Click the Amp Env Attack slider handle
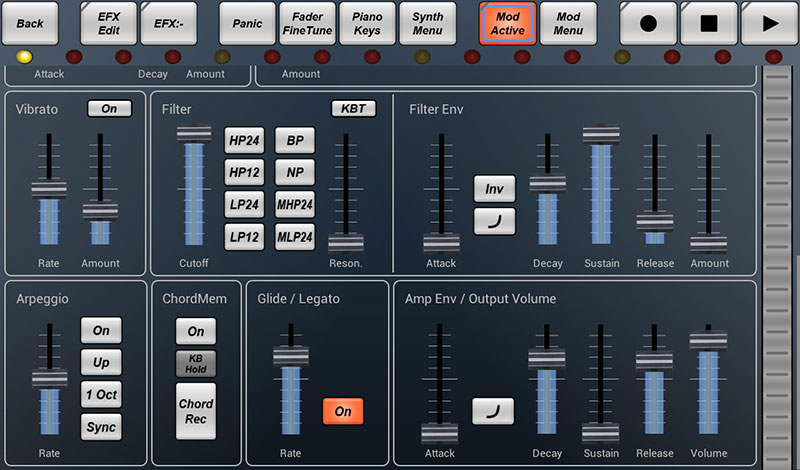This screenshot has height=470, width=800. point(440,433)
